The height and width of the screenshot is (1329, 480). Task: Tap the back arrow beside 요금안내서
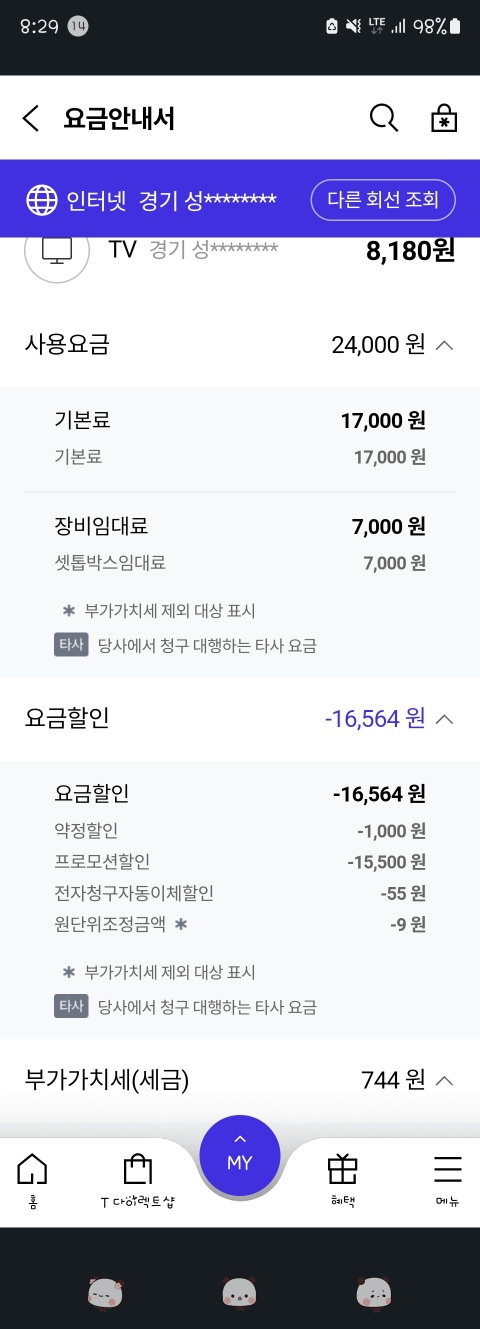pos(31,119)
